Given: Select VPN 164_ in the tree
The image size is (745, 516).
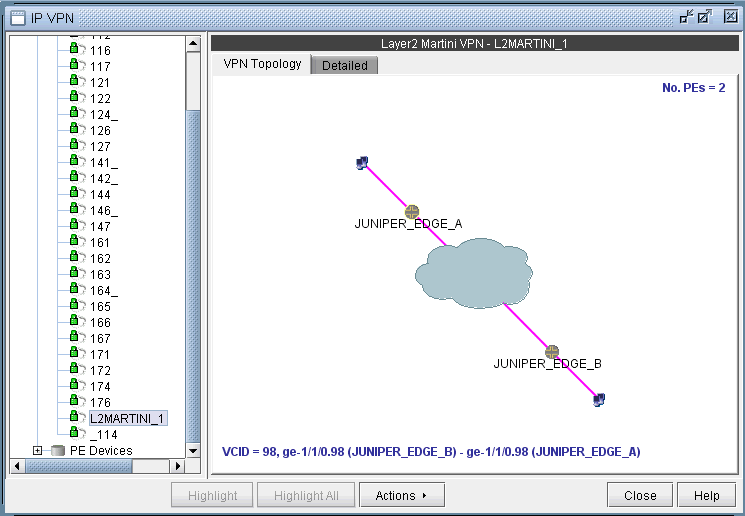Looking at the screenshot, I should click(104, 290).
